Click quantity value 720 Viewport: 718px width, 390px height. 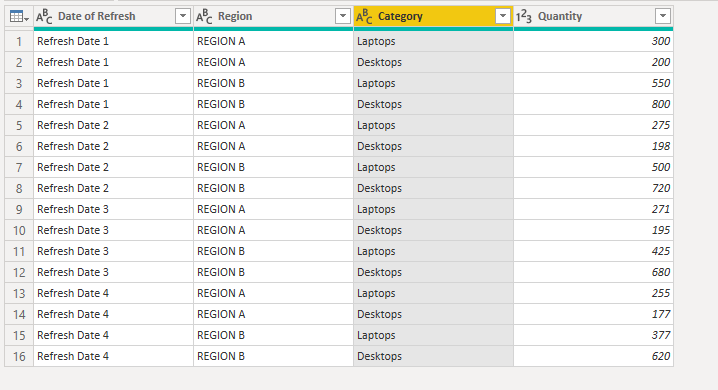pos(661,188)
